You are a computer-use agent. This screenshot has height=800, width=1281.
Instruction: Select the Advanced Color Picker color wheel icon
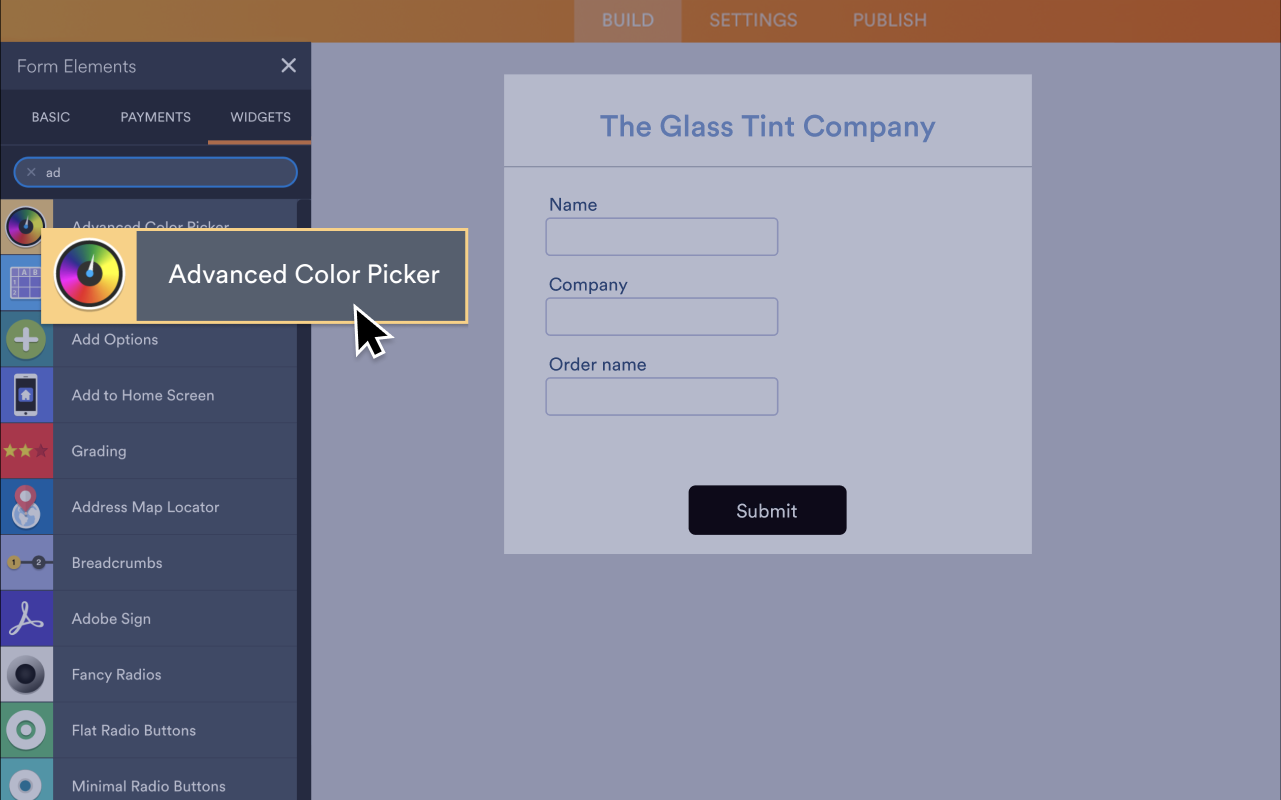click(27, 227)
